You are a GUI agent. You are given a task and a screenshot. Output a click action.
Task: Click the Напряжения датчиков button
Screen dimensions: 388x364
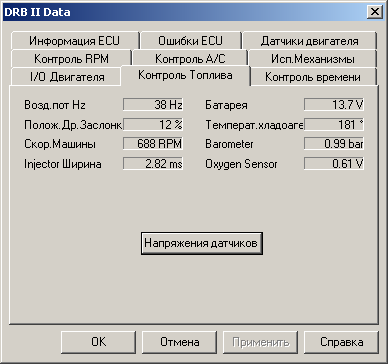point(202,243)
